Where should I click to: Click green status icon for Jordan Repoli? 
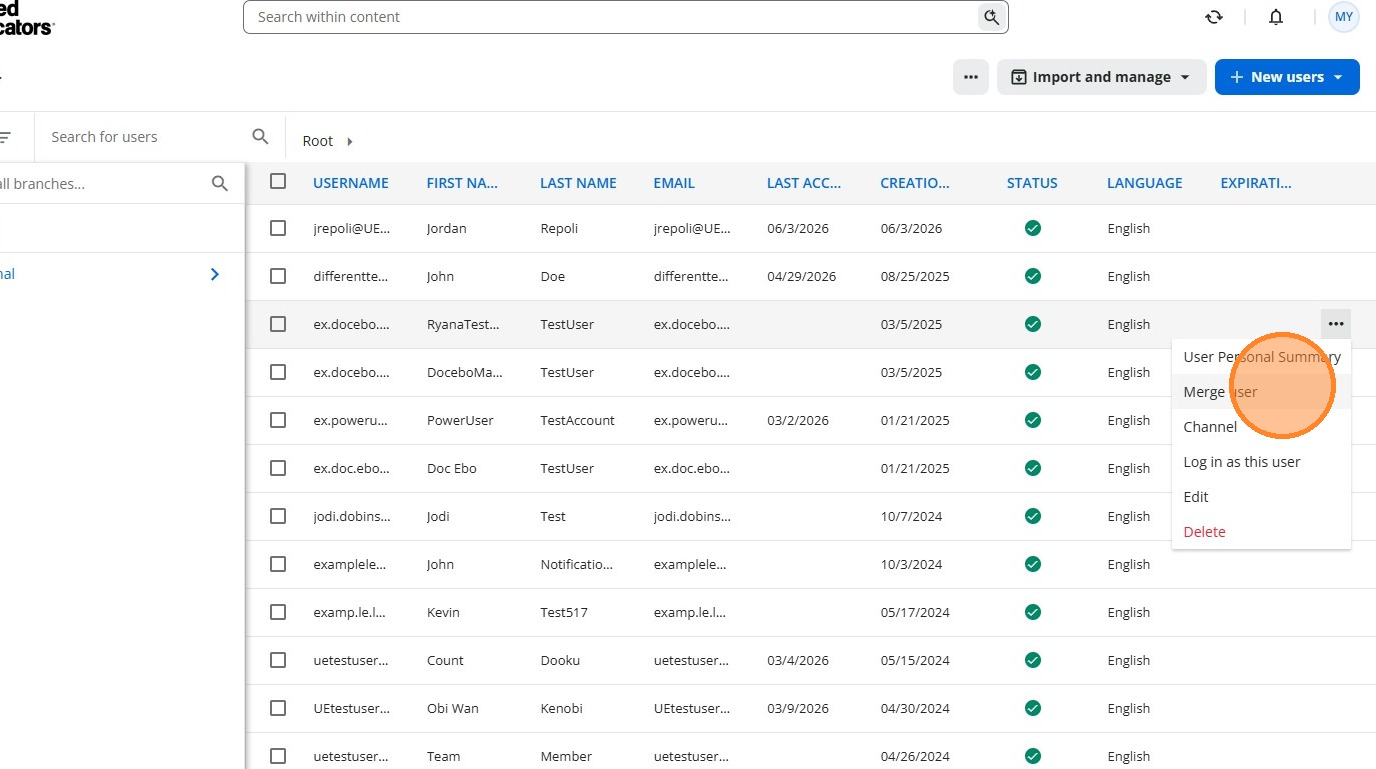[1033, 228]
